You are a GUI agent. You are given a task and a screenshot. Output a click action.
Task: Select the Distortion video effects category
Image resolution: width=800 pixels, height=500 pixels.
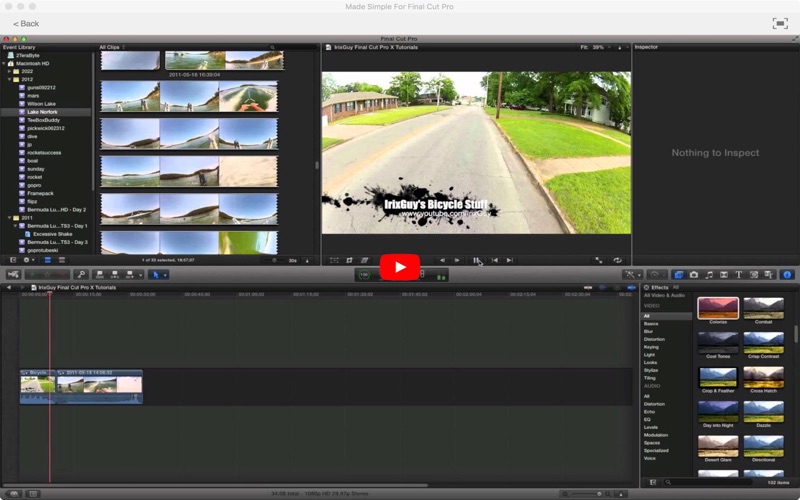click(655, 339)
